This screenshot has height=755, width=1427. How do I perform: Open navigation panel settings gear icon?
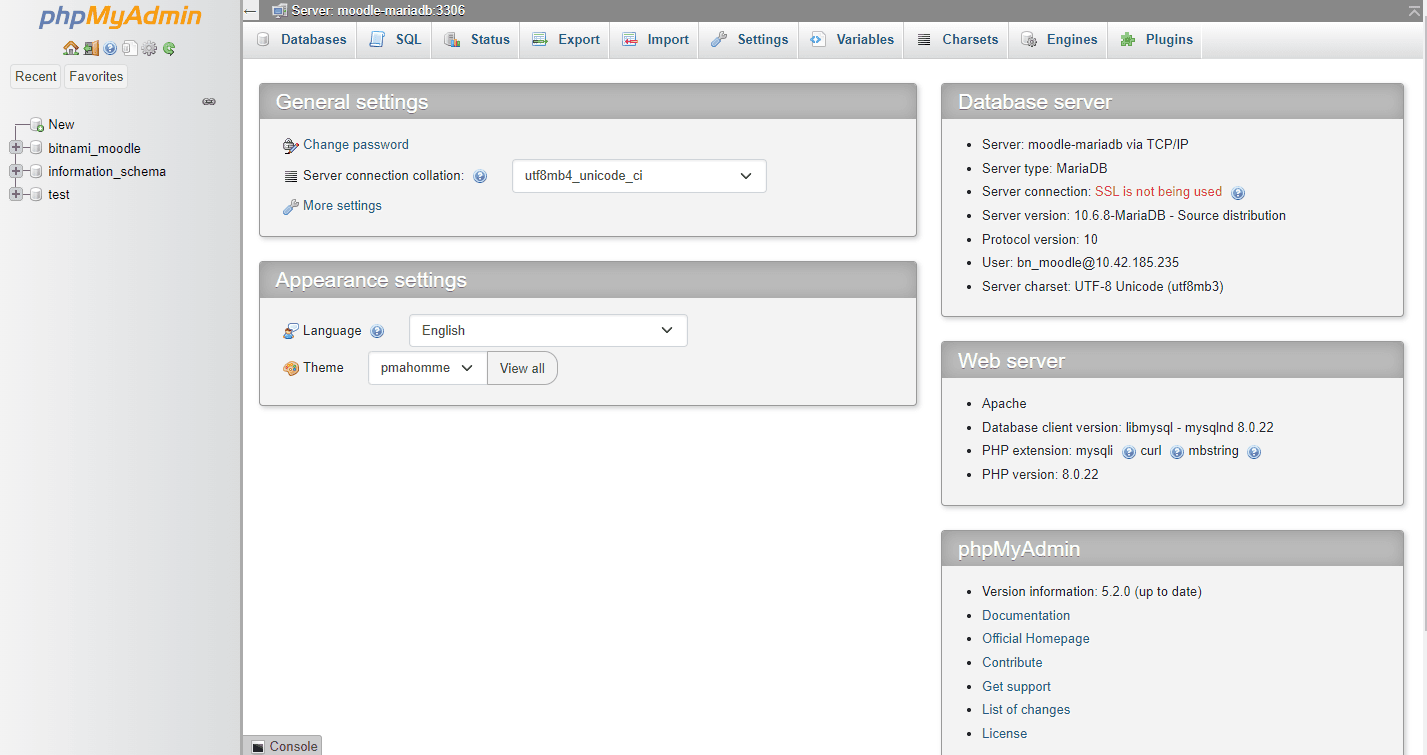click(149, 48)
